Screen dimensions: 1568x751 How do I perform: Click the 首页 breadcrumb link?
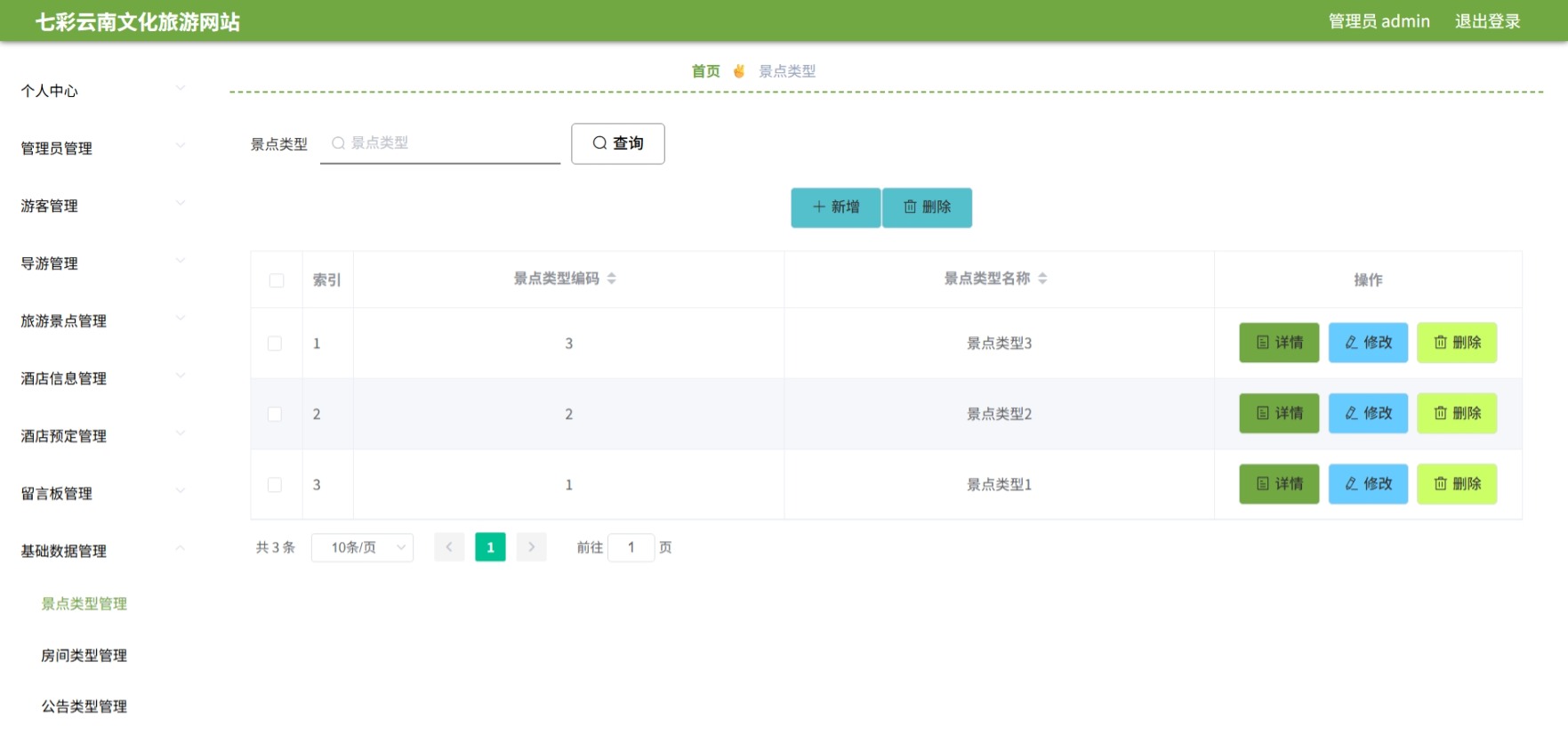706,71
